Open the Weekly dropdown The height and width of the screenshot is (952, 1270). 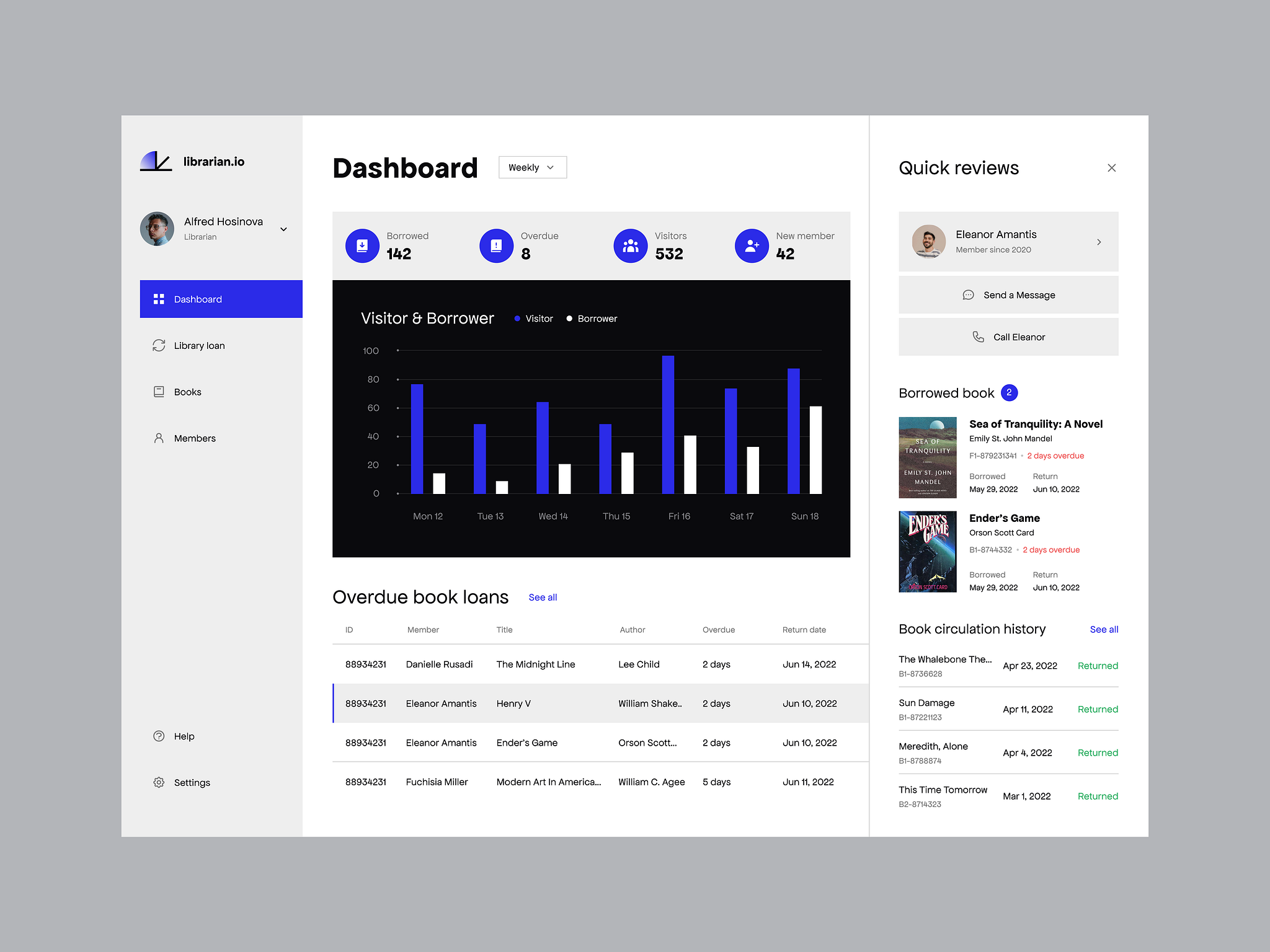[532, 167]
